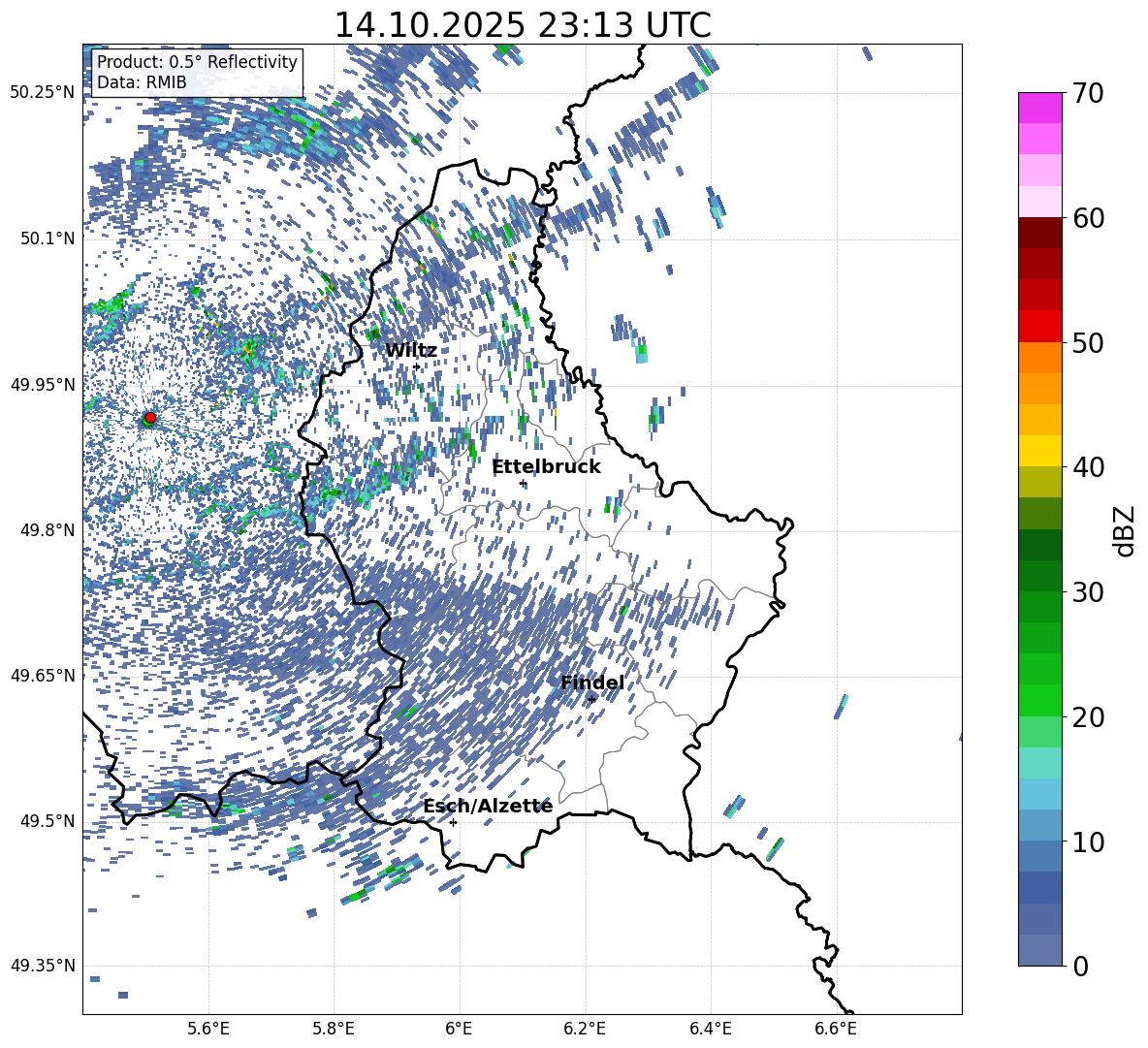Click the Wiltz station cross marker
The height and width of the screenshot is (1048, 1148).
coord(417,366)
